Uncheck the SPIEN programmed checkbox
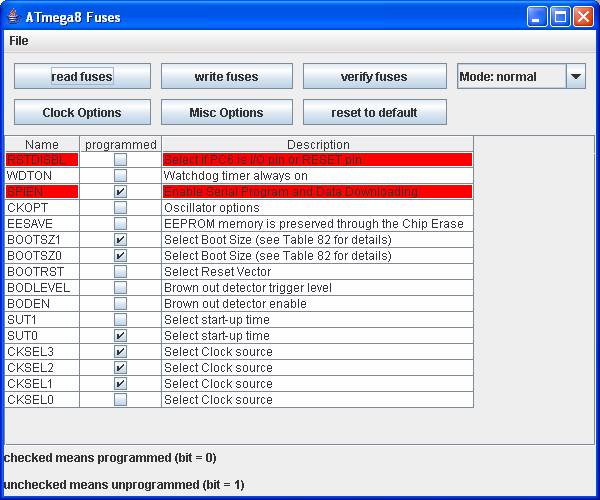Image resolution: width=600 pixels, height=500 pixels. coord(120,192)
